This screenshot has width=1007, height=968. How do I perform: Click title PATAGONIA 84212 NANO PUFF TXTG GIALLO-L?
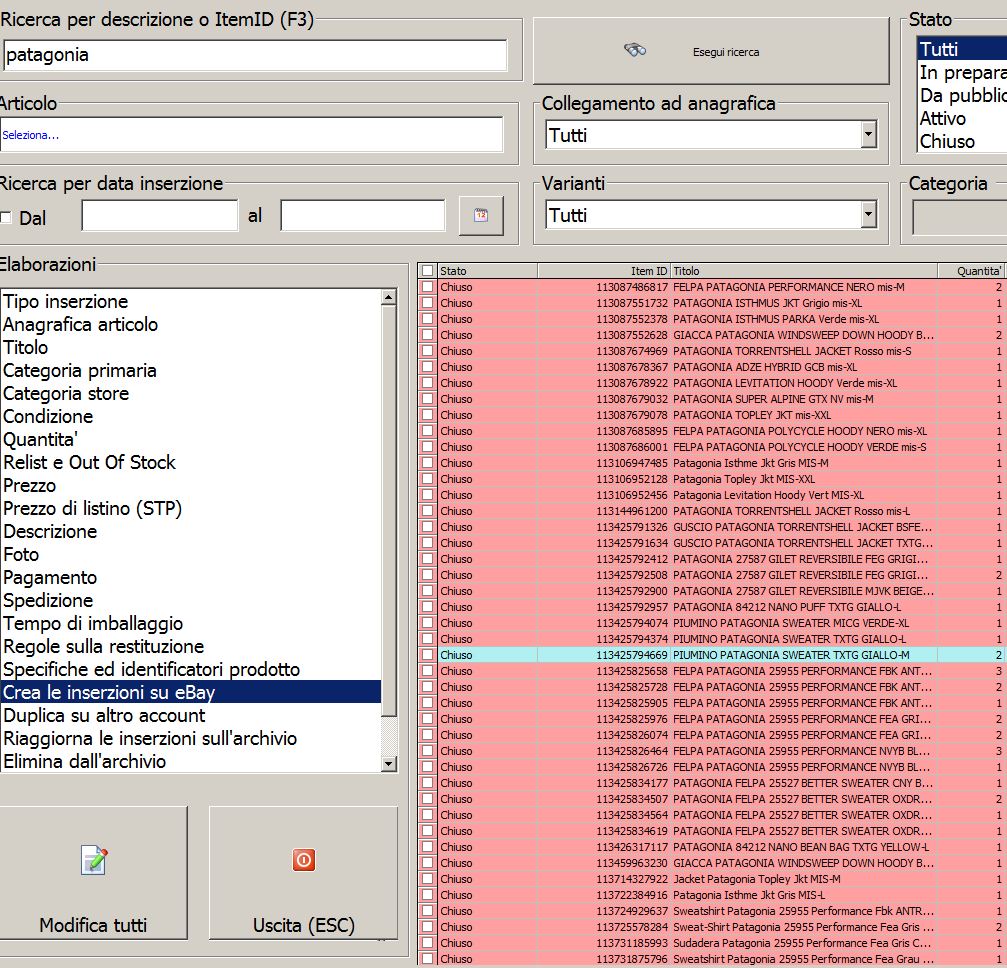click(x=787, y=607)
